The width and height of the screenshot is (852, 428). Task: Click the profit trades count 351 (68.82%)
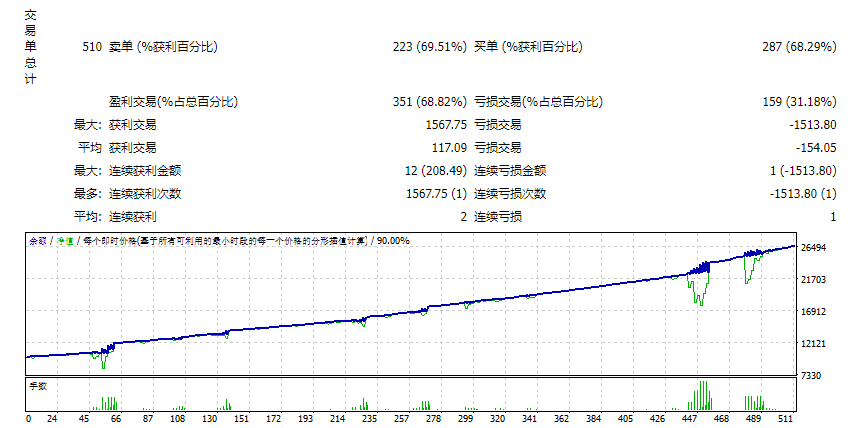coord(430,102)
